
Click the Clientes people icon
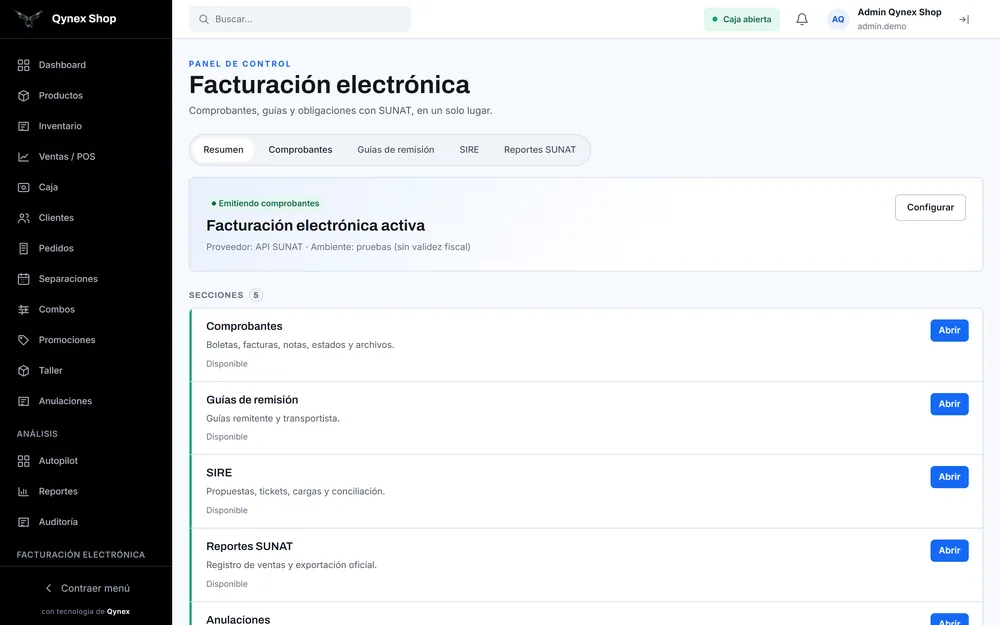(24, 218)
